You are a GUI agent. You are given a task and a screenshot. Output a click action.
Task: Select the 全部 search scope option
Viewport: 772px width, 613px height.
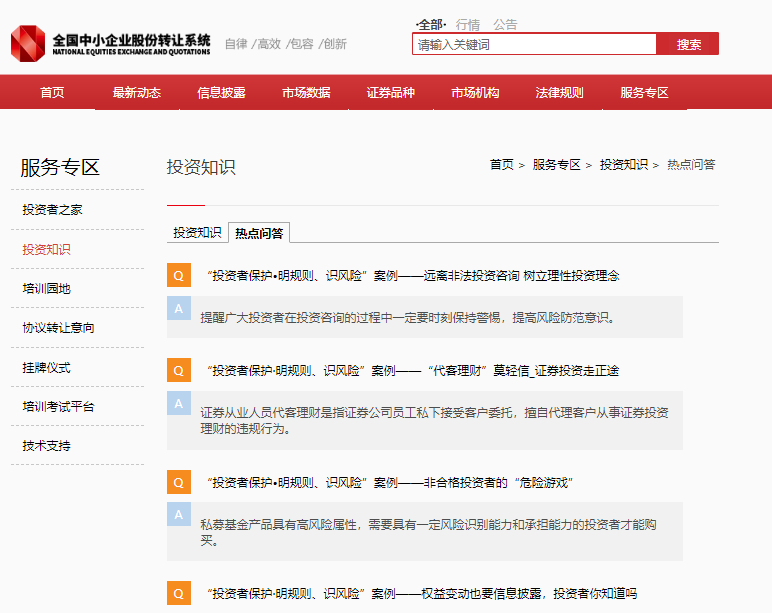coord(429,24)
